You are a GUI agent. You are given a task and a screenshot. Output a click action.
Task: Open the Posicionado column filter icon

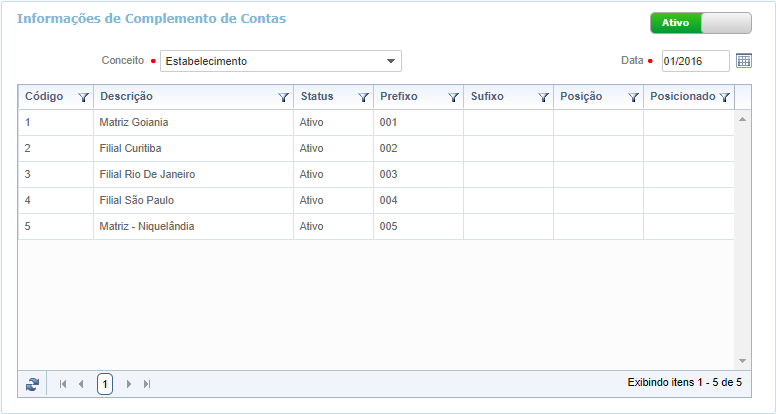[725, 98]
